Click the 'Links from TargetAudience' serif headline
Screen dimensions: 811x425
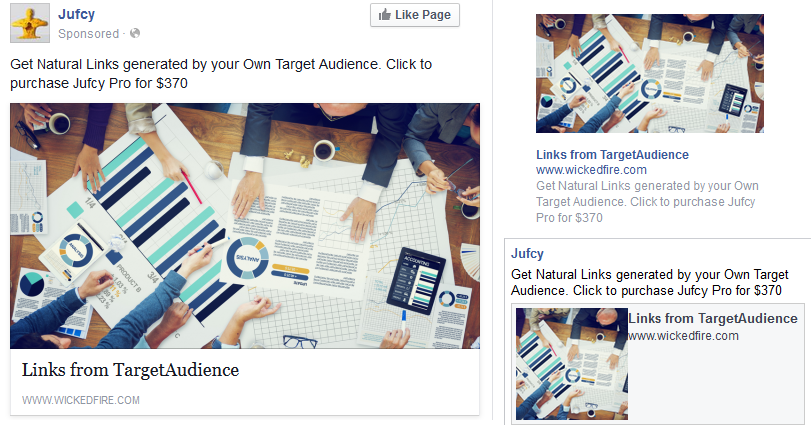[x=130, y=370]
